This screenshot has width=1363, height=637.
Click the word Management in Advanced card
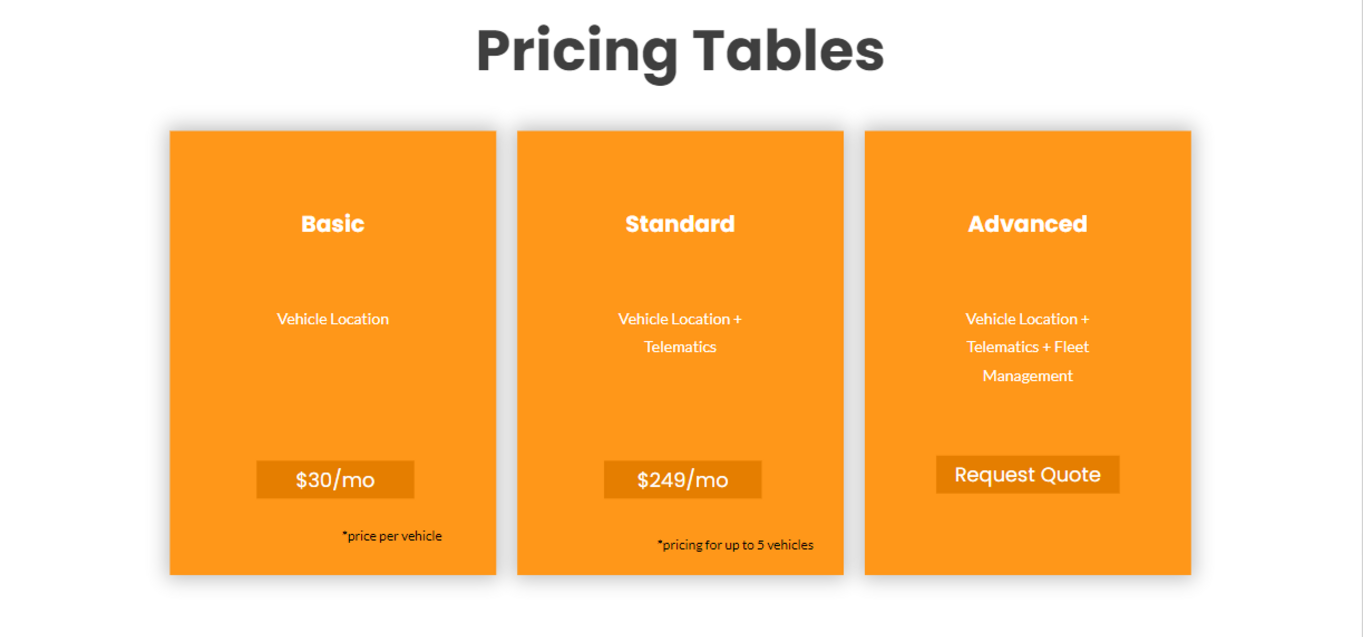click(x=1027, y=376)
